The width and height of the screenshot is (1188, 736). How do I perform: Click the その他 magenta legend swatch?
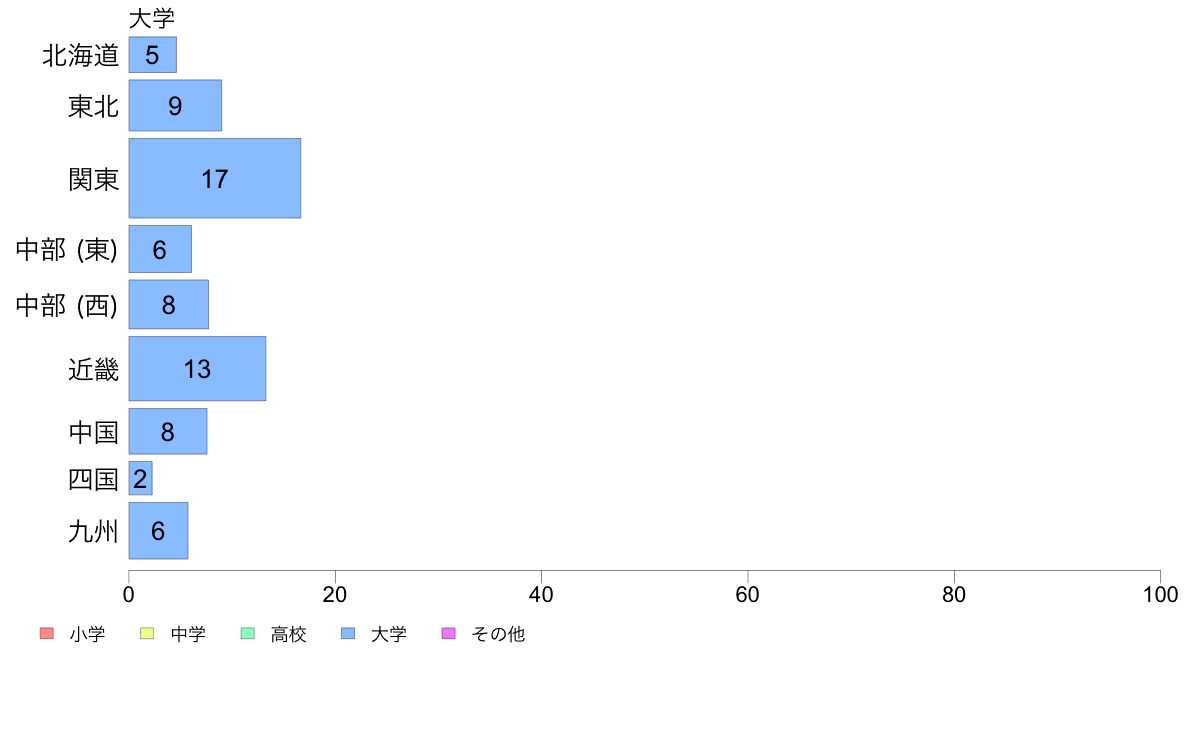[x=449, y=633]
